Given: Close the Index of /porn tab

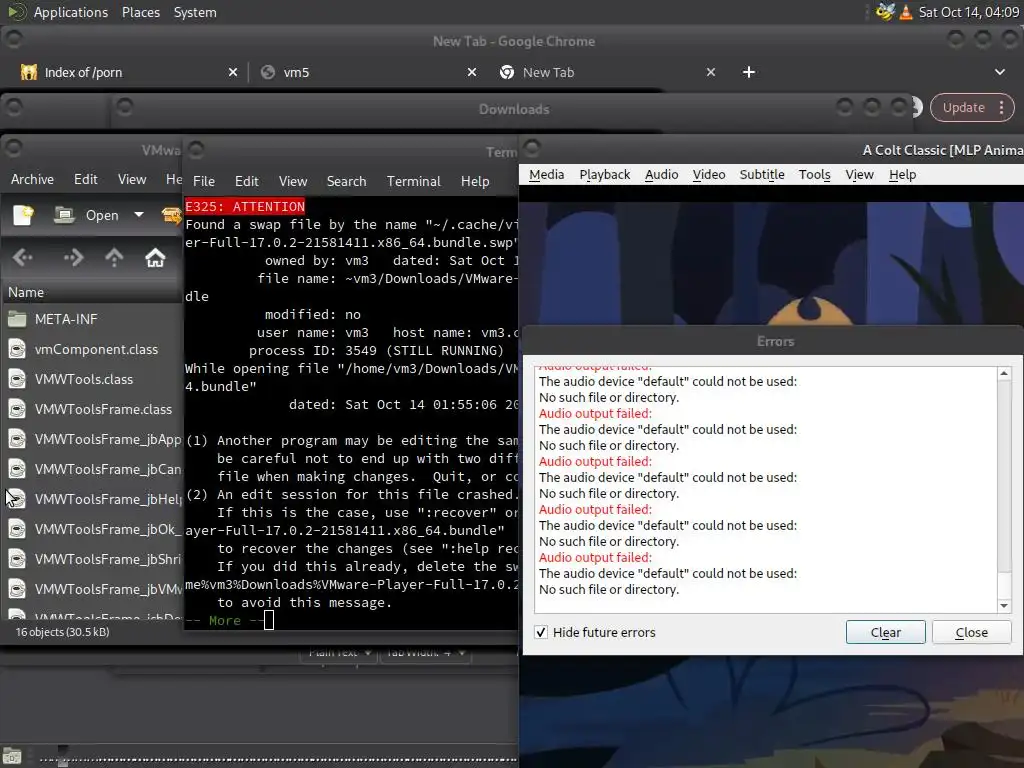Looking at the screenshot, I should [x=232, y=72].
